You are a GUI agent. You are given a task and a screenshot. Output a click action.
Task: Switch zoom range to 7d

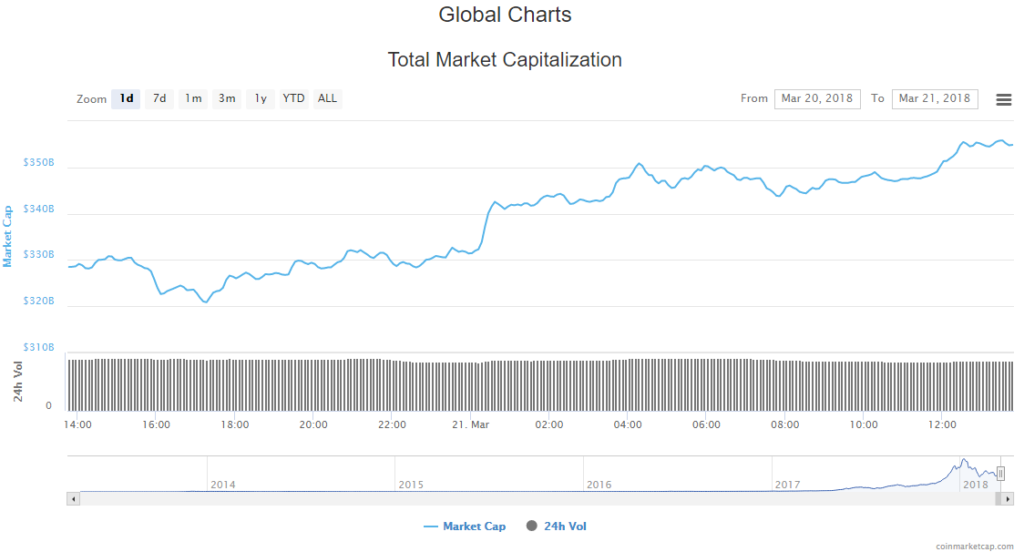[x=159, y=98]
